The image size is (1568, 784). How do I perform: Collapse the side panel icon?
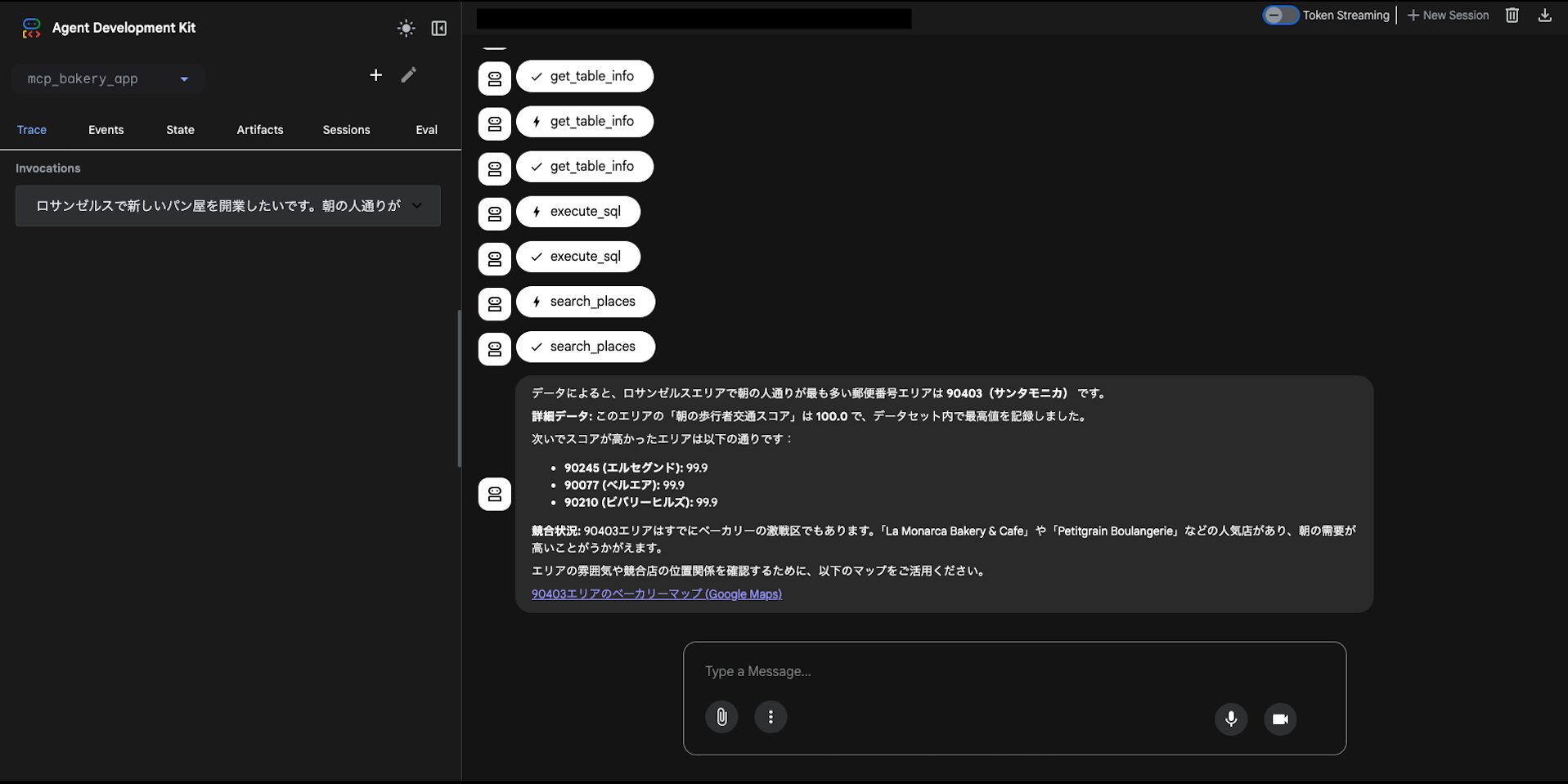click(x=439, y=29)
